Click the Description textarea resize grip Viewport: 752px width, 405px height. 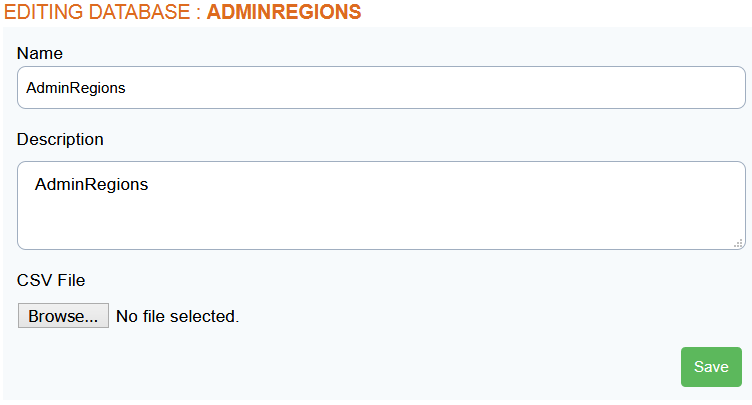click(x=739, y=244)
